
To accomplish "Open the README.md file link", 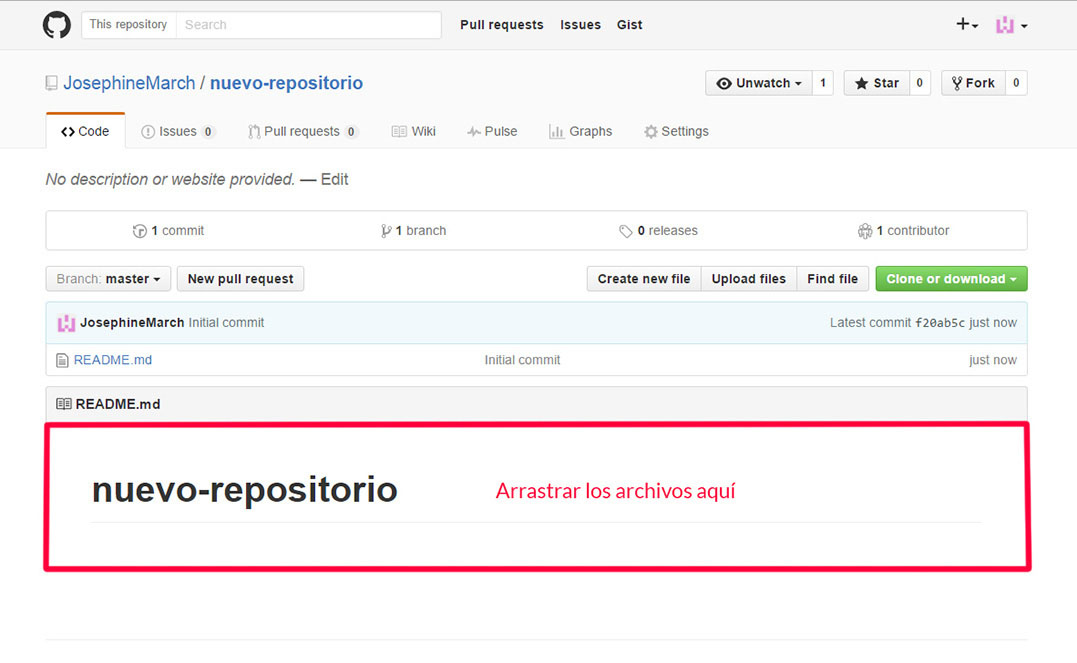I will point(112,359).
